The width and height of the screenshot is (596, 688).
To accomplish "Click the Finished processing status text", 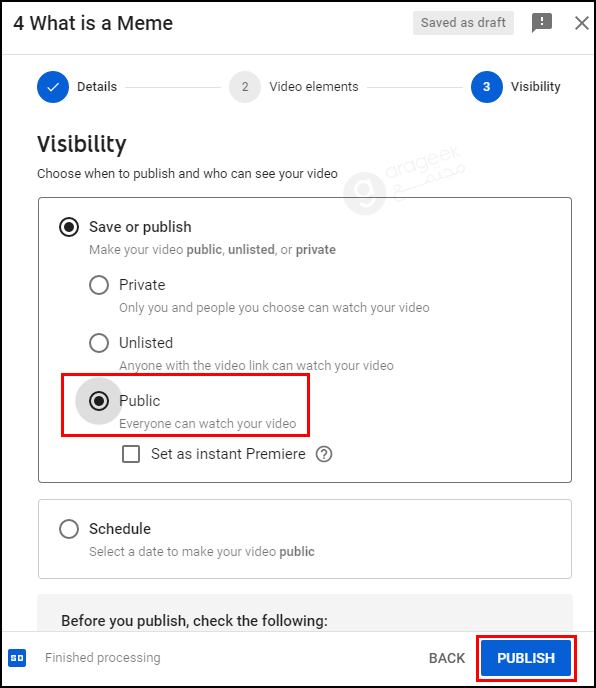I will 103,658.
